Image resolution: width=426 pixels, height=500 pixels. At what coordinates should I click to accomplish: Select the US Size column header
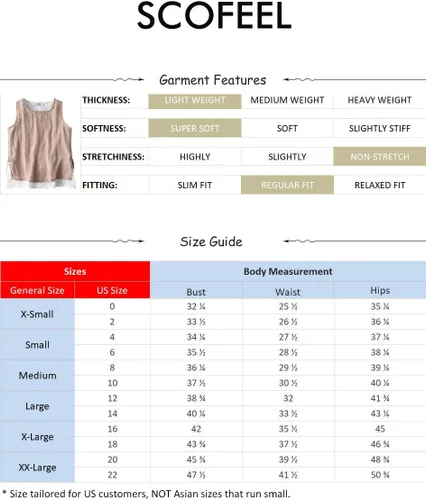112,290
